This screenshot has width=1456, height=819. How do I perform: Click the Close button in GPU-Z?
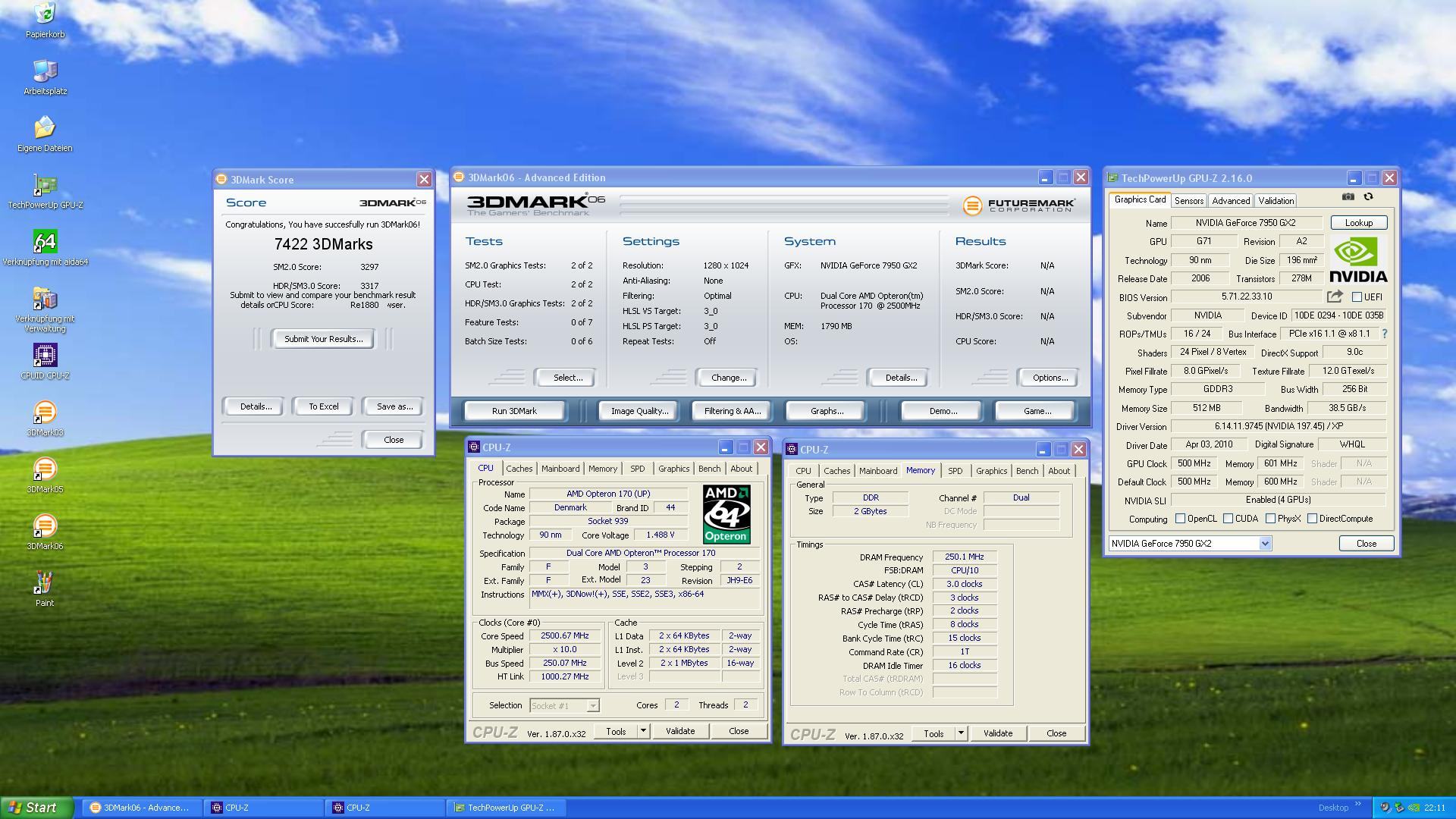tap(1366, 544)
